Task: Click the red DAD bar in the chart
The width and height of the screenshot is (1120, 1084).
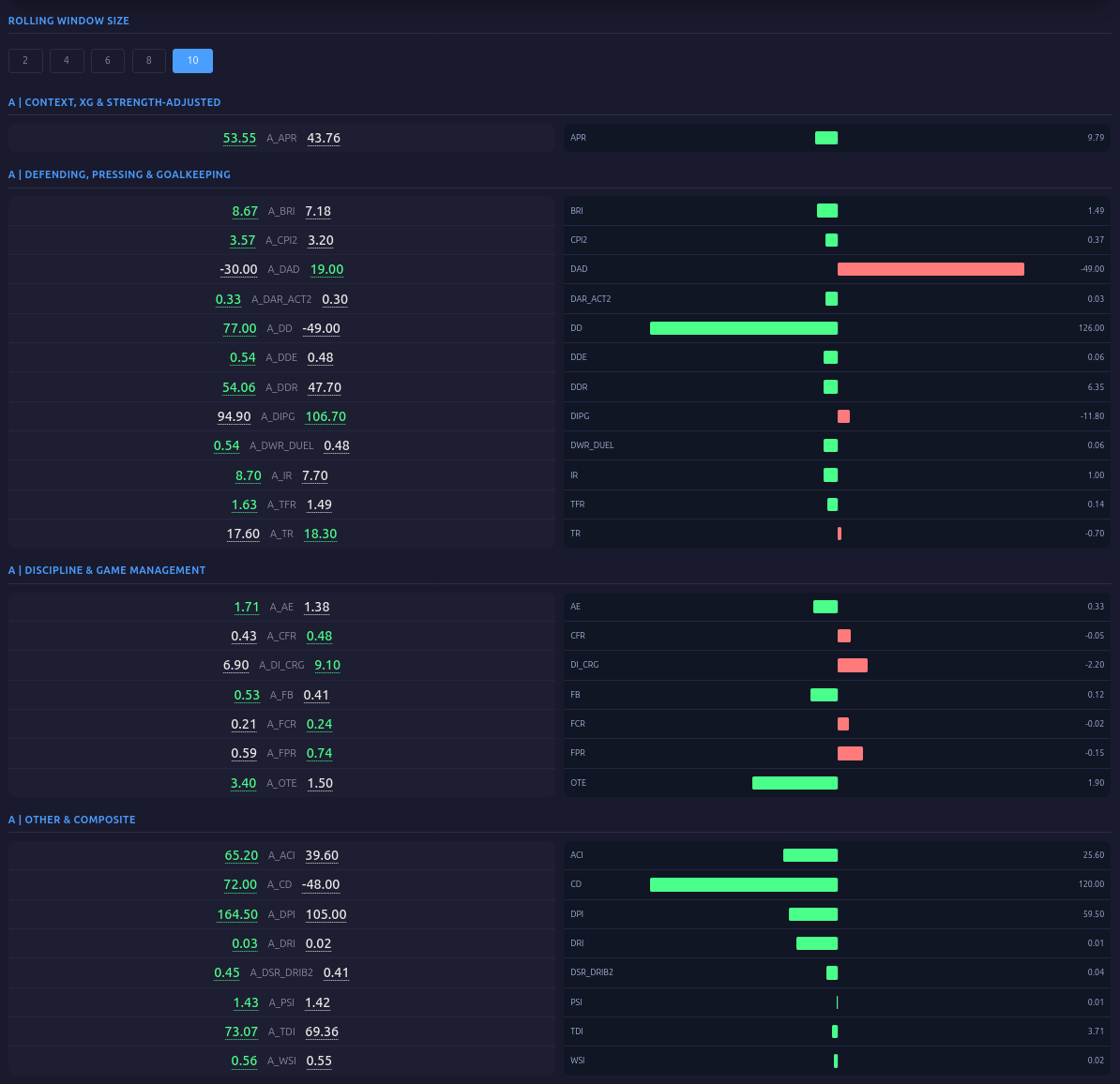Action: pyautogui.click(x=931, y=269)
